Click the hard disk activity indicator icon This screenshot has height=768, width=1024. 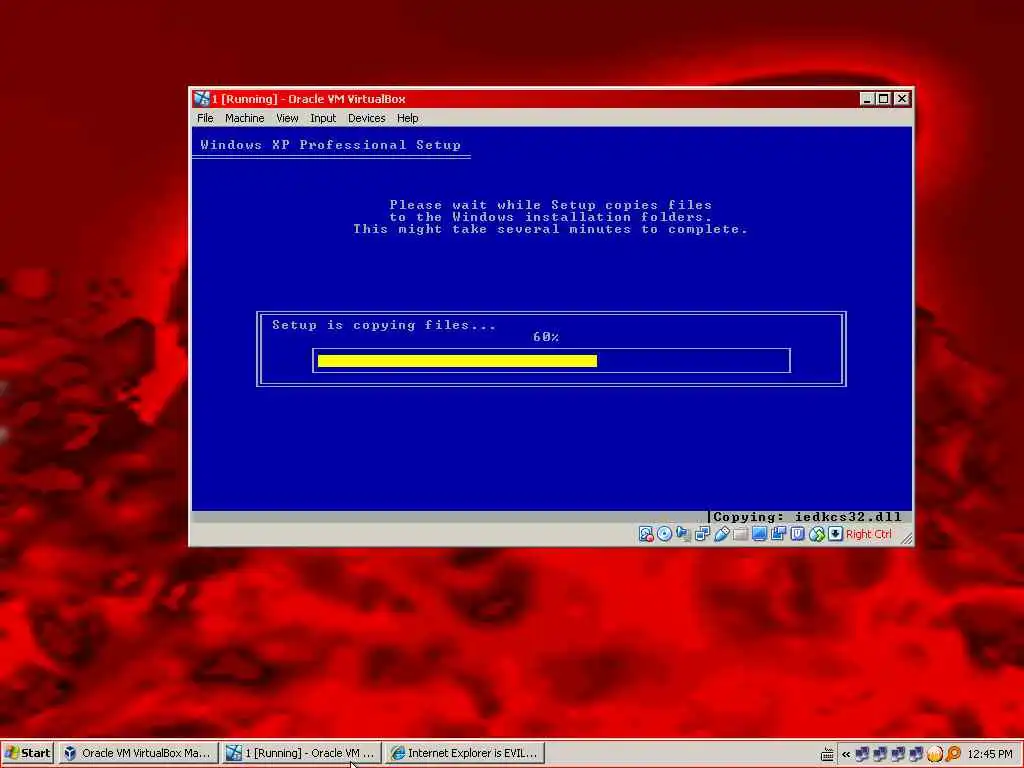pyautogui.click(x=645, y=534)
